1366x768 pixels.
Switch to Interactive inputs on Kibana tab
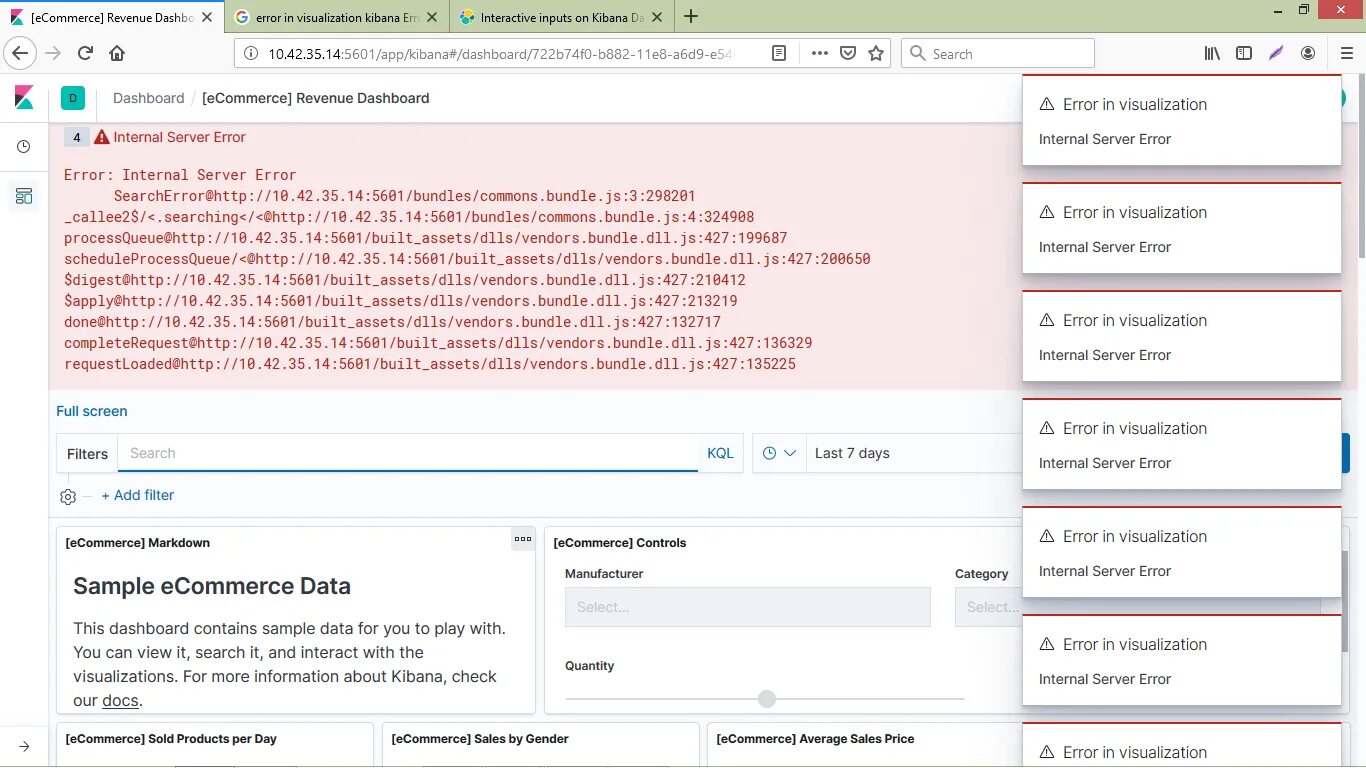tap(561, 17)
